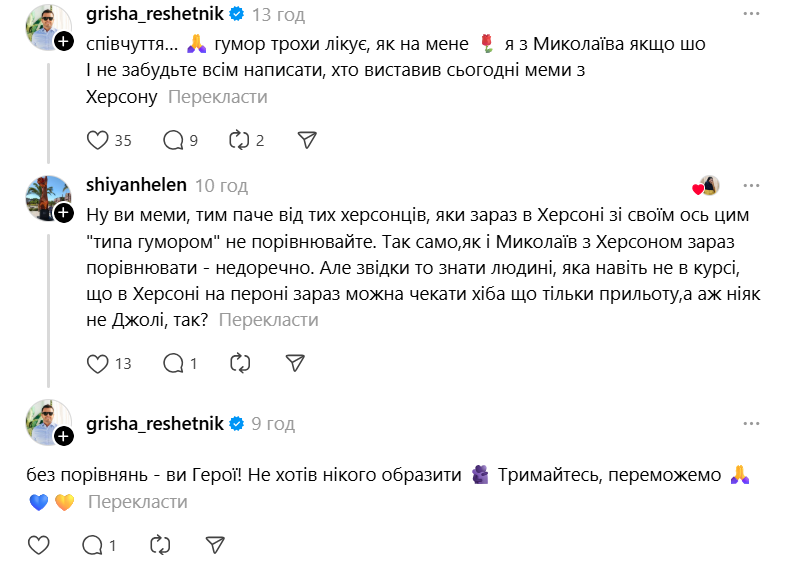This screenshot has width=792, height=571.
Task: Repost the last grisha_reshetnik reply
Action: (158, 545)
